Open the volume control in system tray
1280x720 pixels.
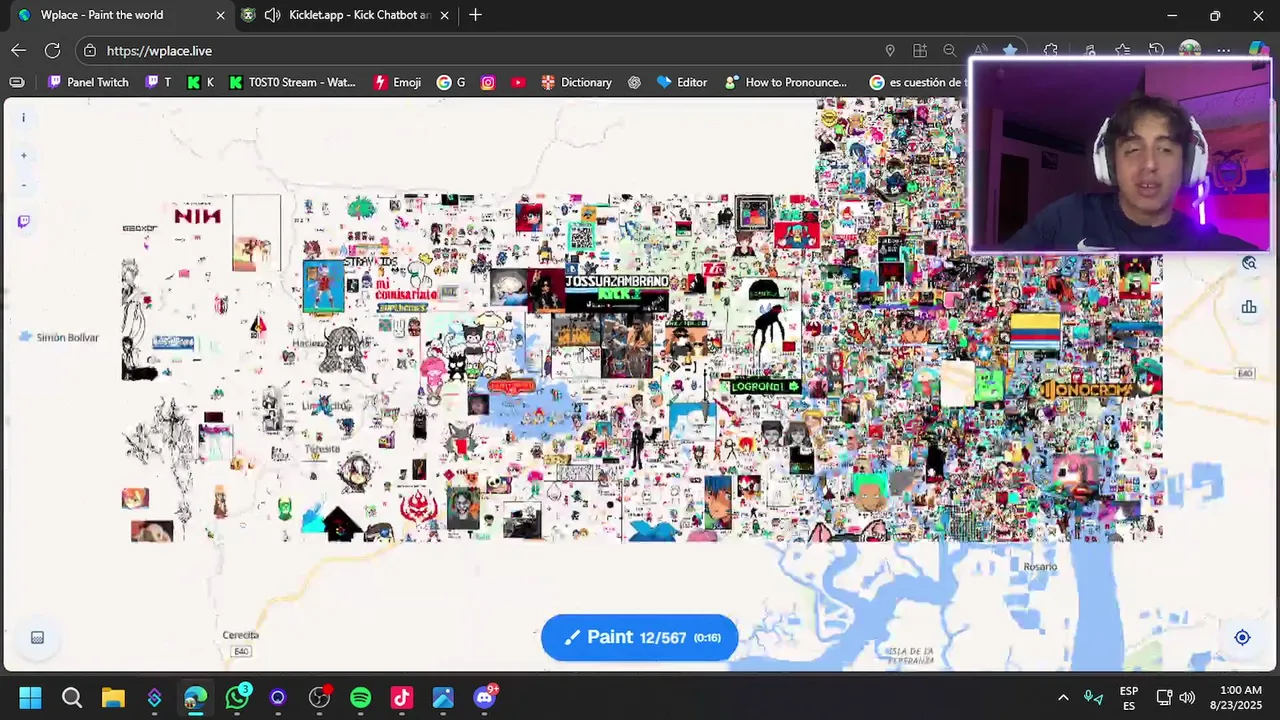coord(1187,697)
